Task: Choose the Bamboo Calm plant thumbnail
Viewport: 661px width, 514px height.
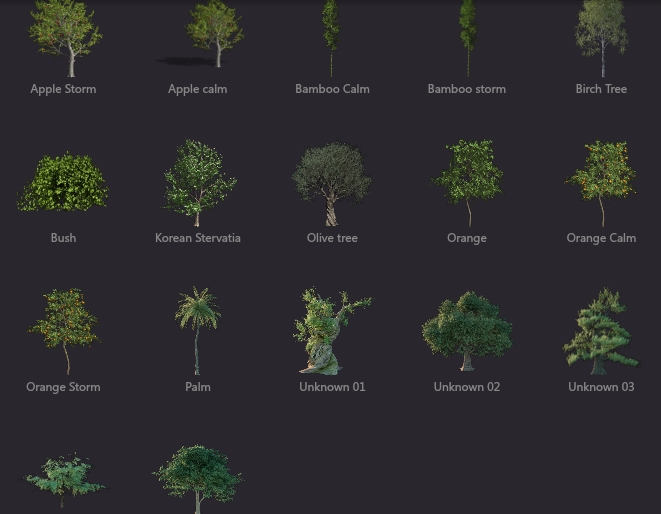Action: click(x=332, y=38)
